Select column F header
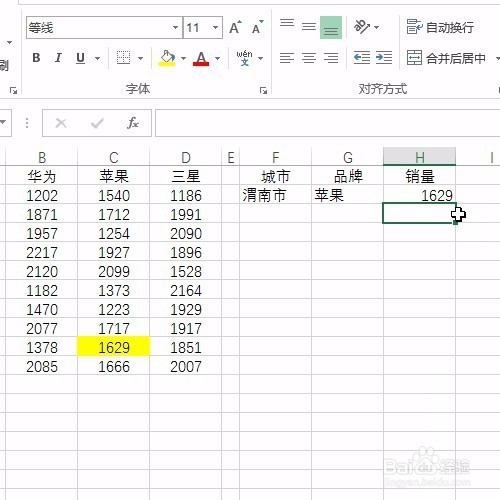The image size is (500, 500). (x=276, y=157)
